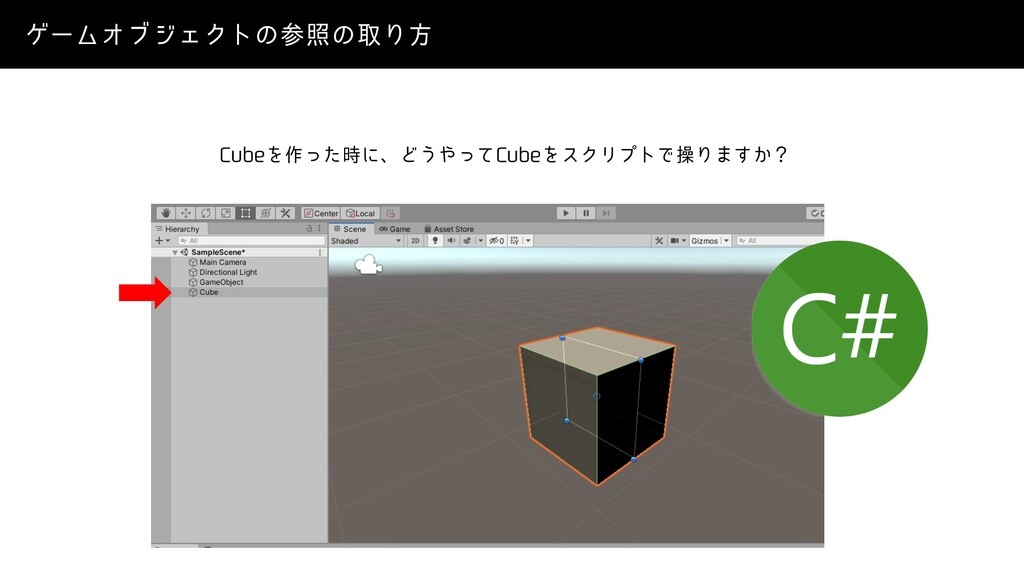
Task: Toggle the scene grid visibility icon
Action: coord(515,241)
